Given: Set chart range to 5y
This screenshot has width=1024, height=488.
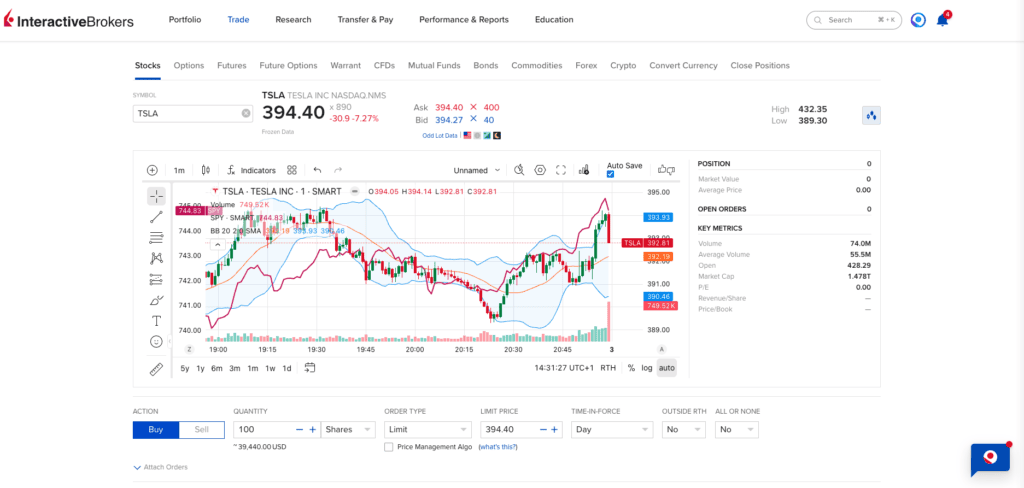Looking at the screenshot, I should (x=185, y=368).
